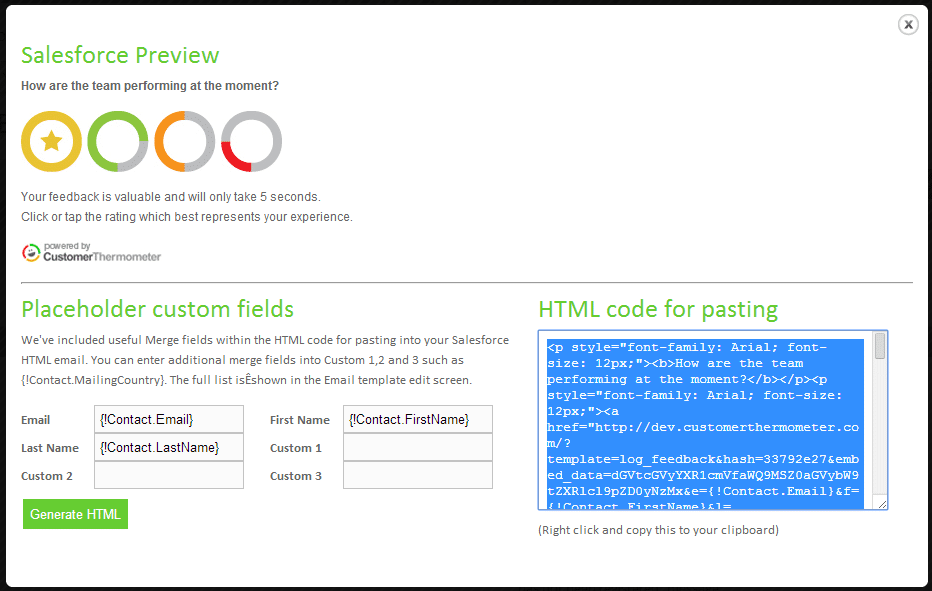Click the 'Right click and copy this' hint text
932x591 pixels.
point(659,530)
